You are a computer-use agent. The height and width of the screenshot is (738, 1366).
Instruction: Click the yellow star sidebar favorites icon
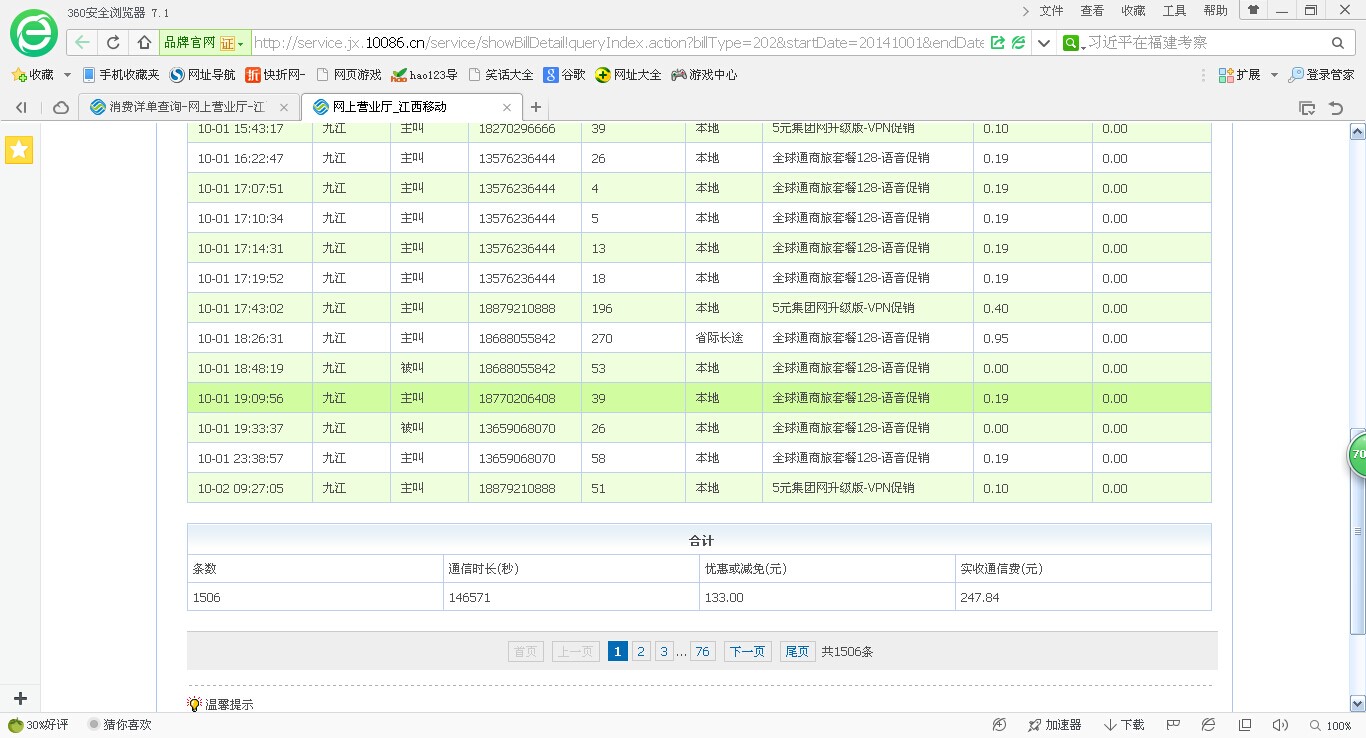pyautogui.click(x=19, y=150)
